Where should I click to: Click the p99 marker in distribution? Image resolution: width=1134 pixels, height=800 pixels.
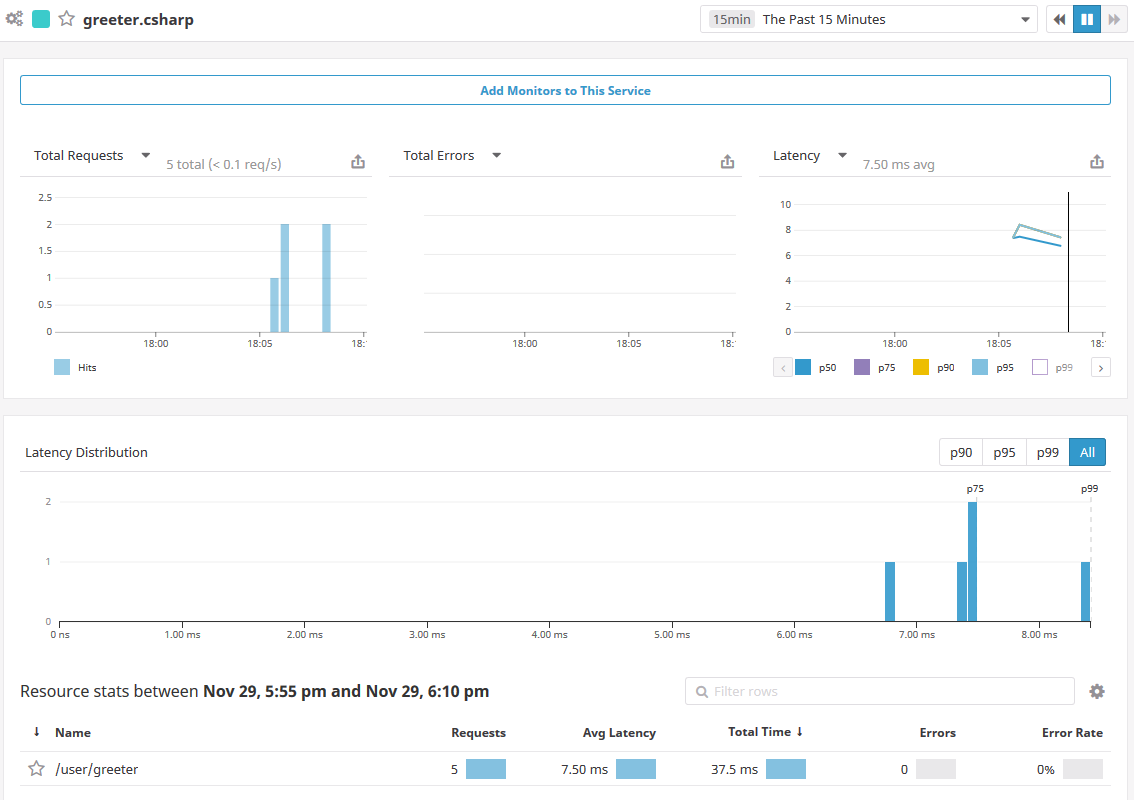[1089, 489]
